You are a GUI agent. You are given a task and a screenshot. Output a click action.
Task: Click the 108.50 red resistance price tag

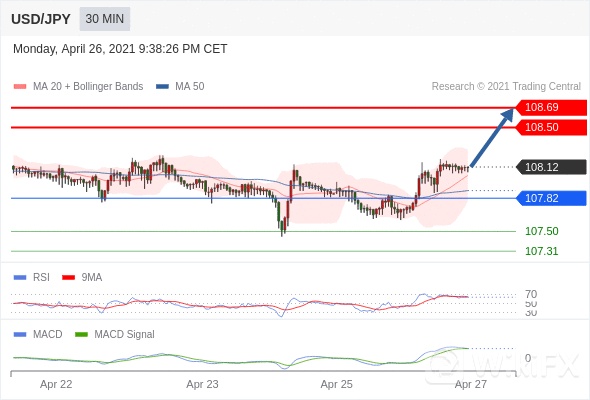pos(551,127)
